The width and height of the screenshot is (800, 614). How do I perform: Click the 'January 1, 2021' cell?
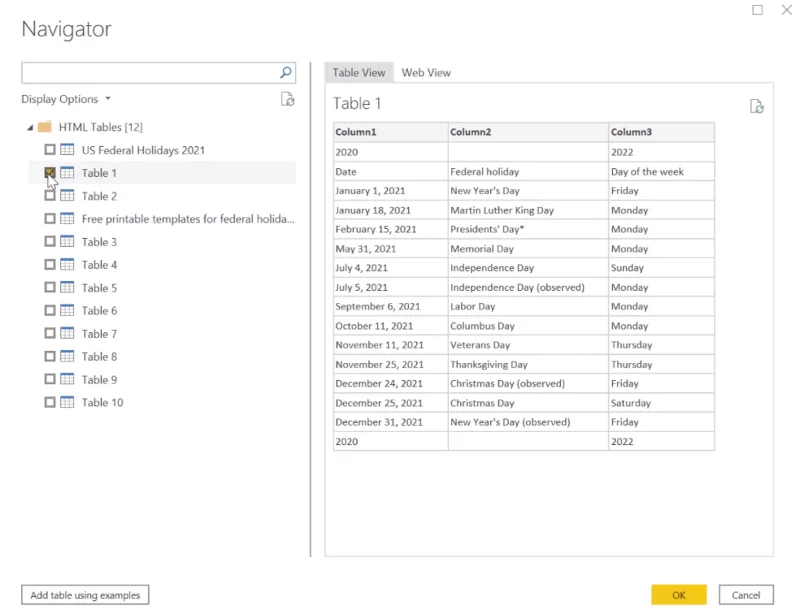coord(391,191)
